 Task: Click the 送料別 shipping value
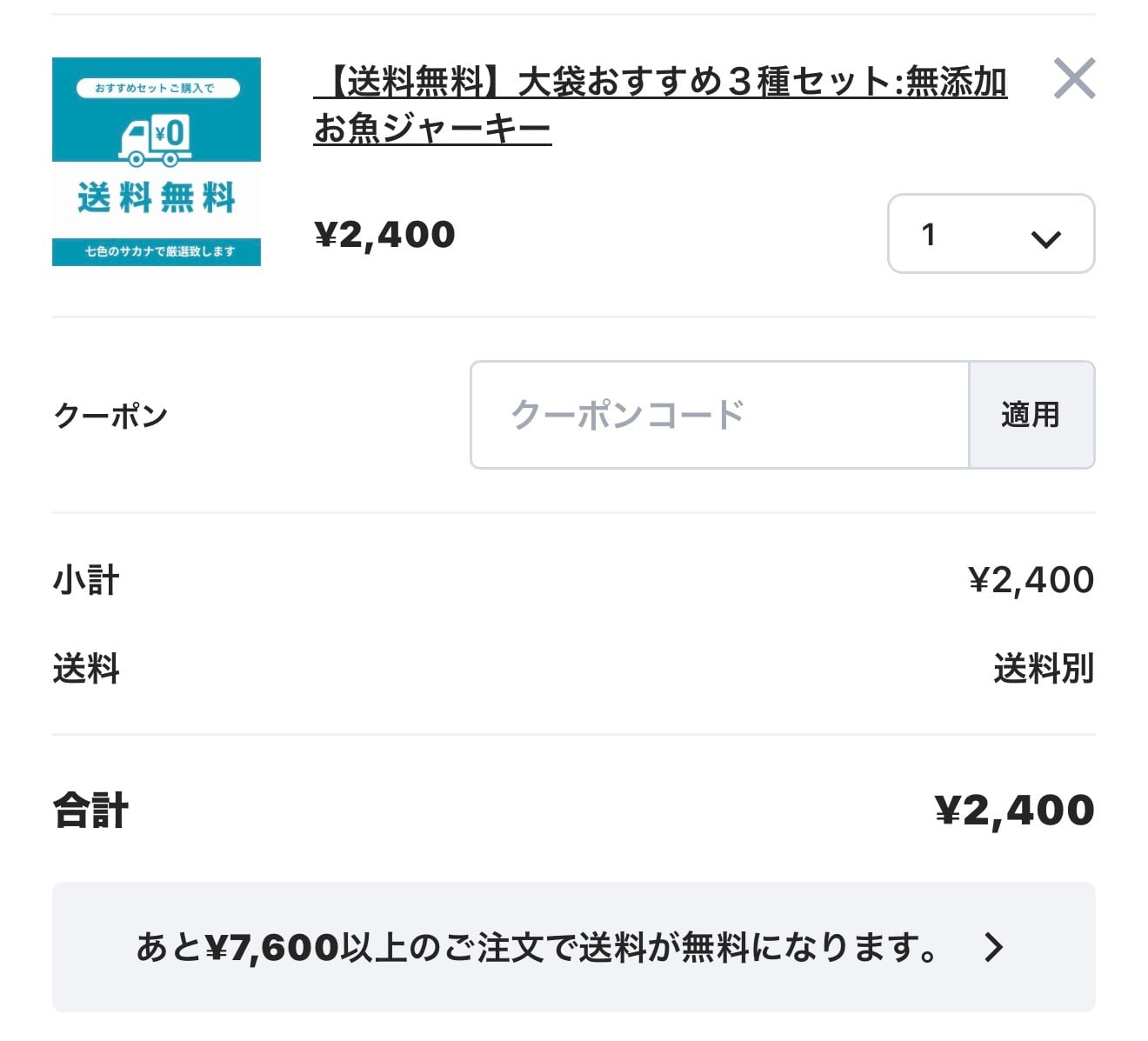1044,669
